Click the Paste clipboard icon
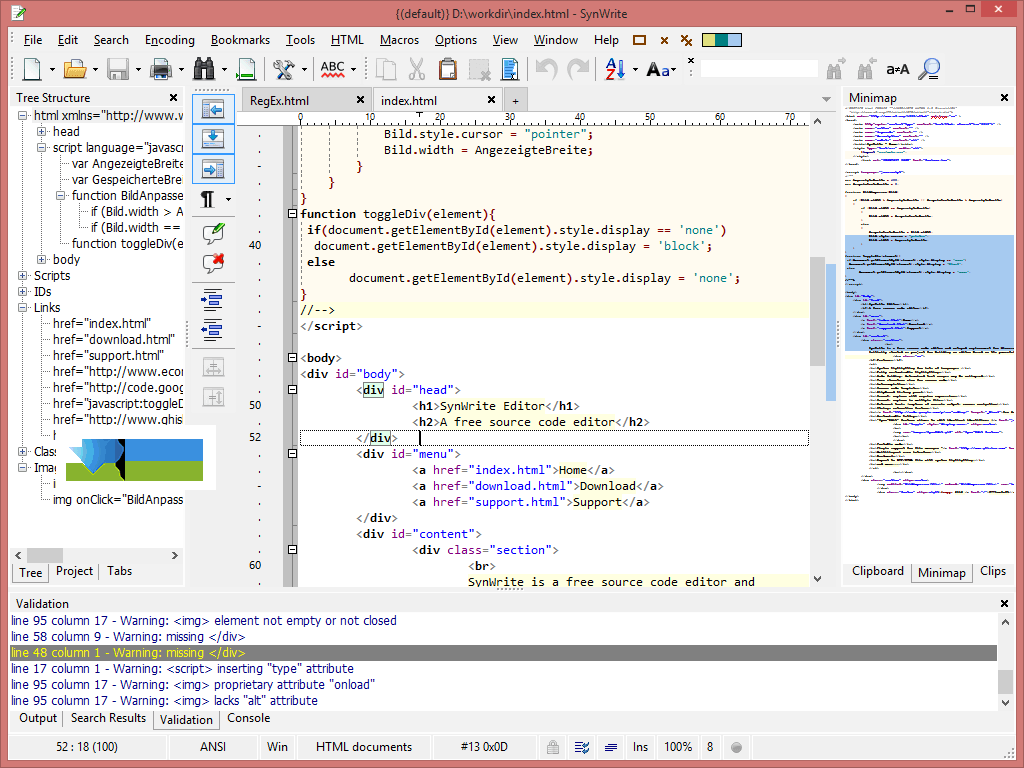 click(447, 69)
